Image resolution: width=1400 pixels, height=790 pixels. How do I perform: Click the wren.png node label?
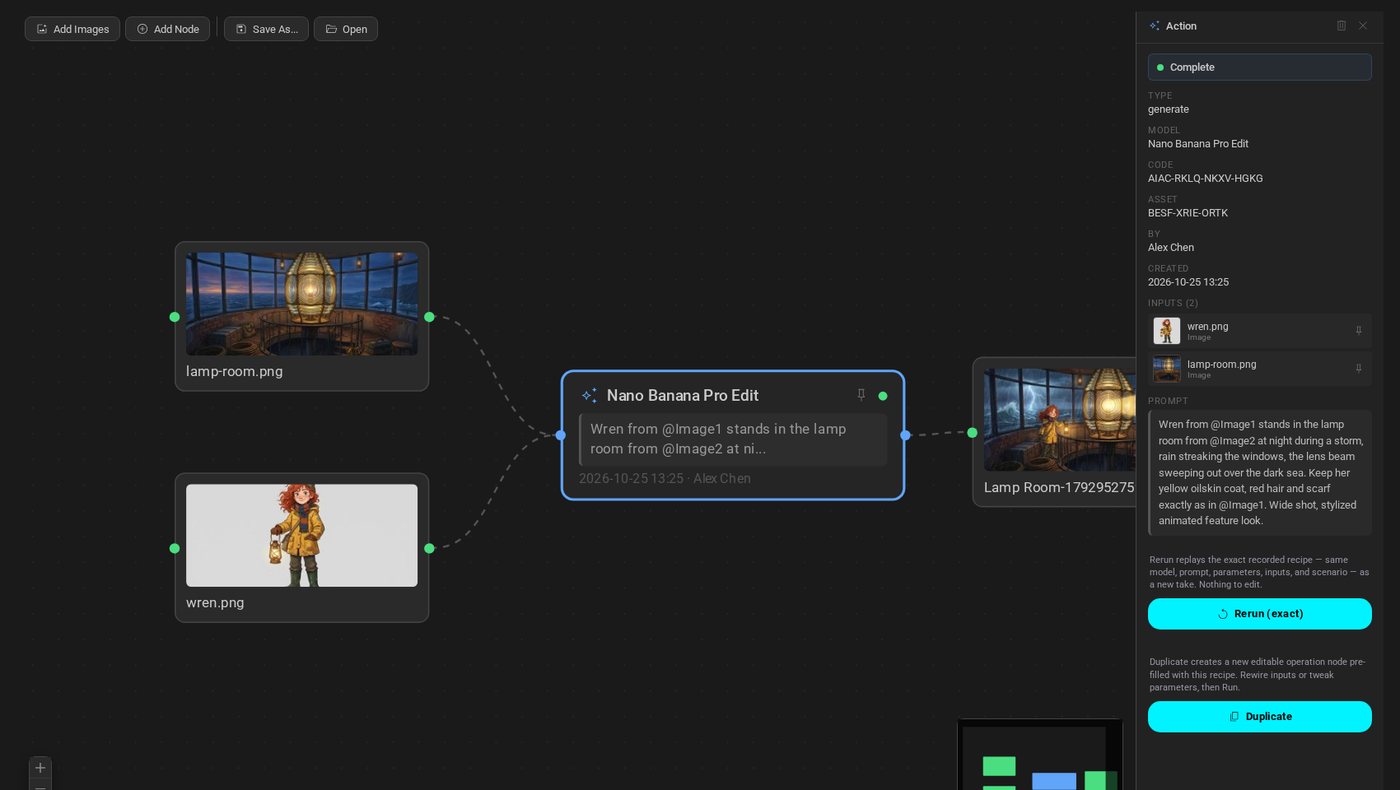[x=215, y=603]
